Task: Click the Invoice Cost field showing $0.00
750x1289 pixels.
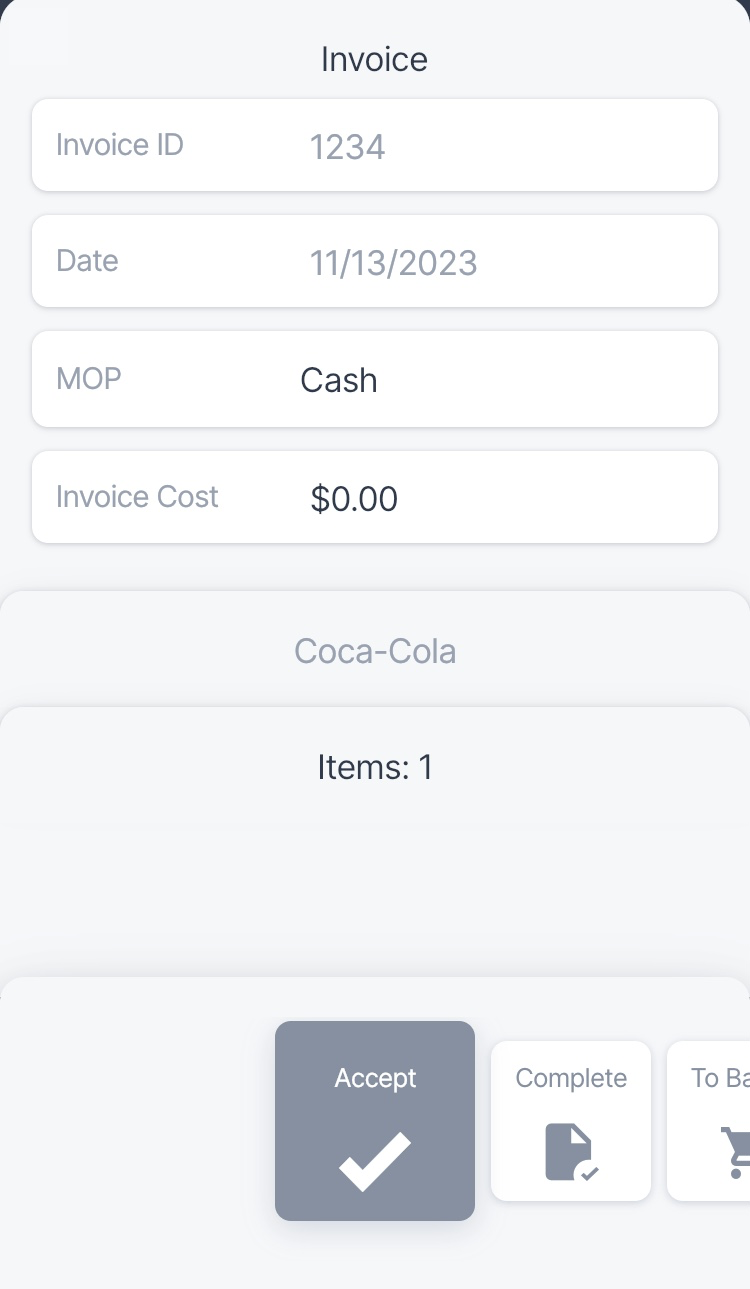Action: (354, 498)
